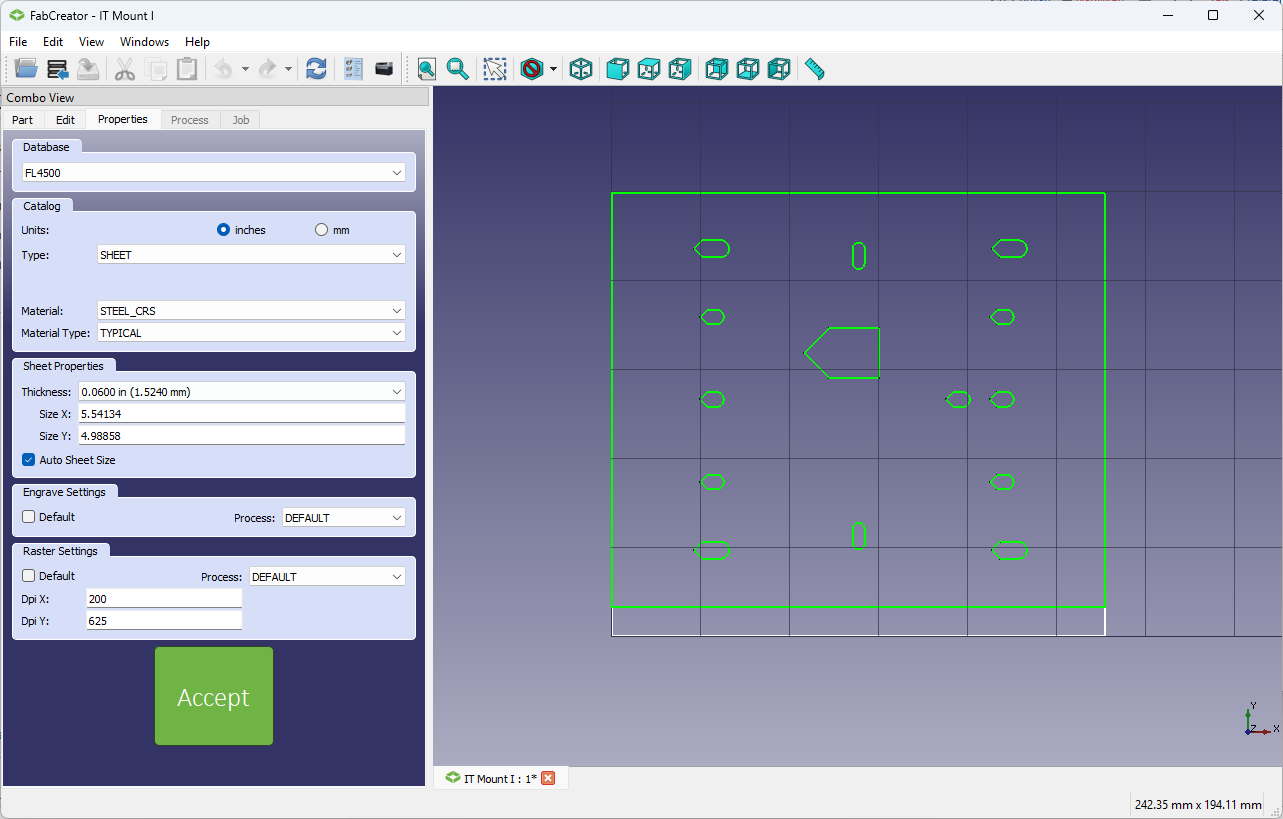The image size is (1283, 819).
Task: Open the Database dropdown showing FL4500
Action: click(x=213, y=173)
